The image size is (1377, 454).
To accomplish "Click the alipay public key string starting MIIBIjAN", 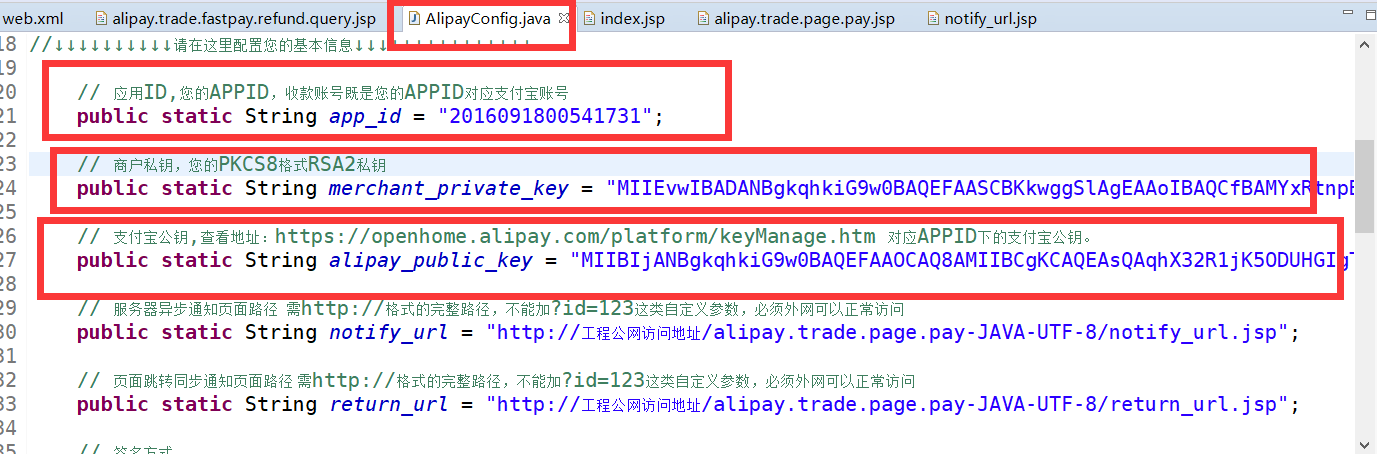I will [x=964, y=260].
